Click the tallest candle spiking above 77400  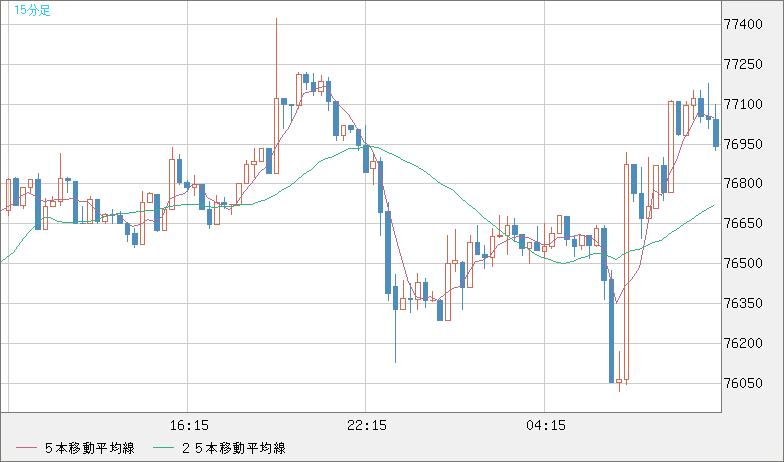point(276,96)
